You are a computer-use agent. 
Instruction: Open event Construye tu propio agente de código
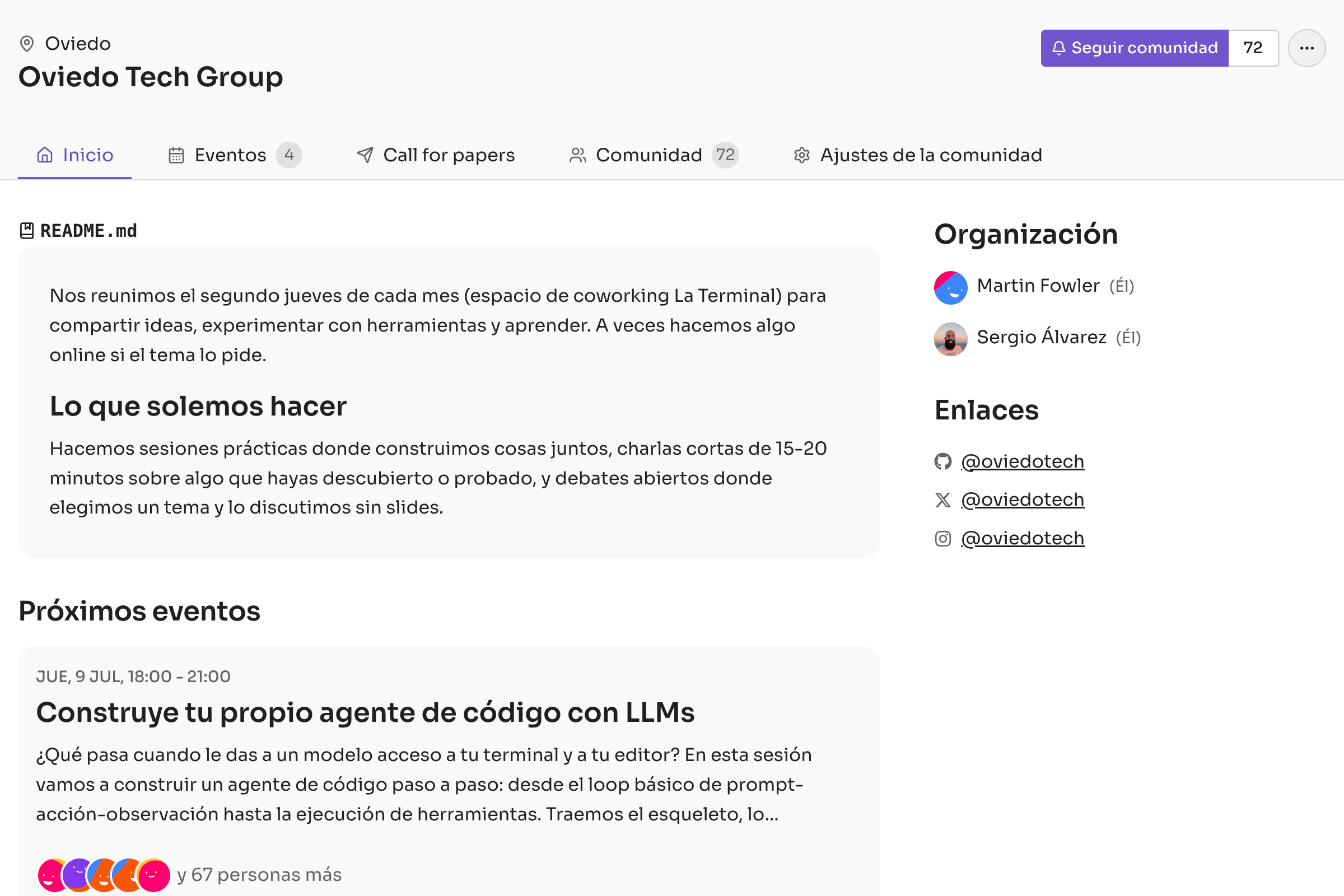365,712
